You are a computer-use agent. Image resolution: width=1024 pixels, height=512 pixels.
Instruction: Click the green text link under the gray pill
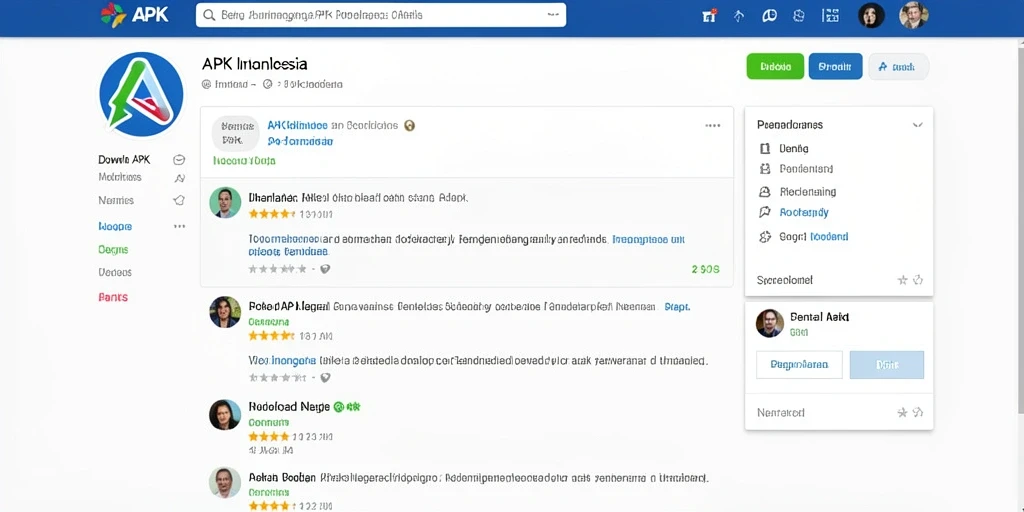[x=244, y=161]
